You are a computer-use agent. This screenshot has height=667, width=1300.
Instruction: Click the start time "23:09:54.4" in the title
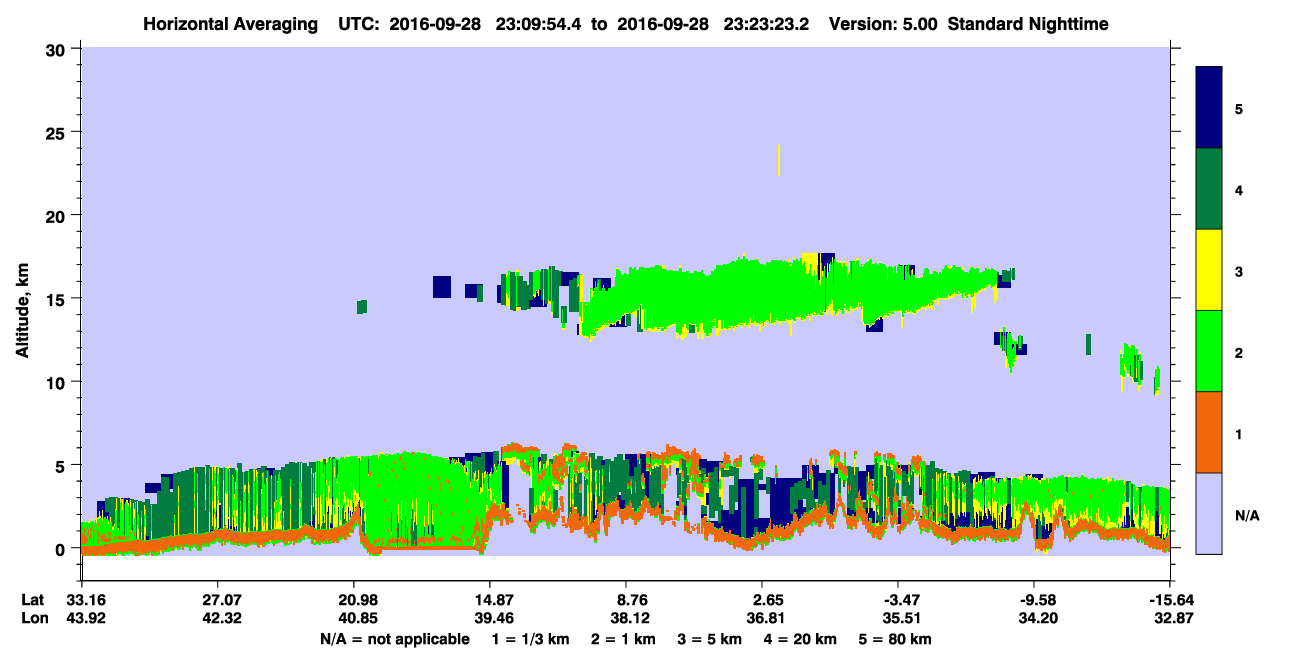(536, 23)
